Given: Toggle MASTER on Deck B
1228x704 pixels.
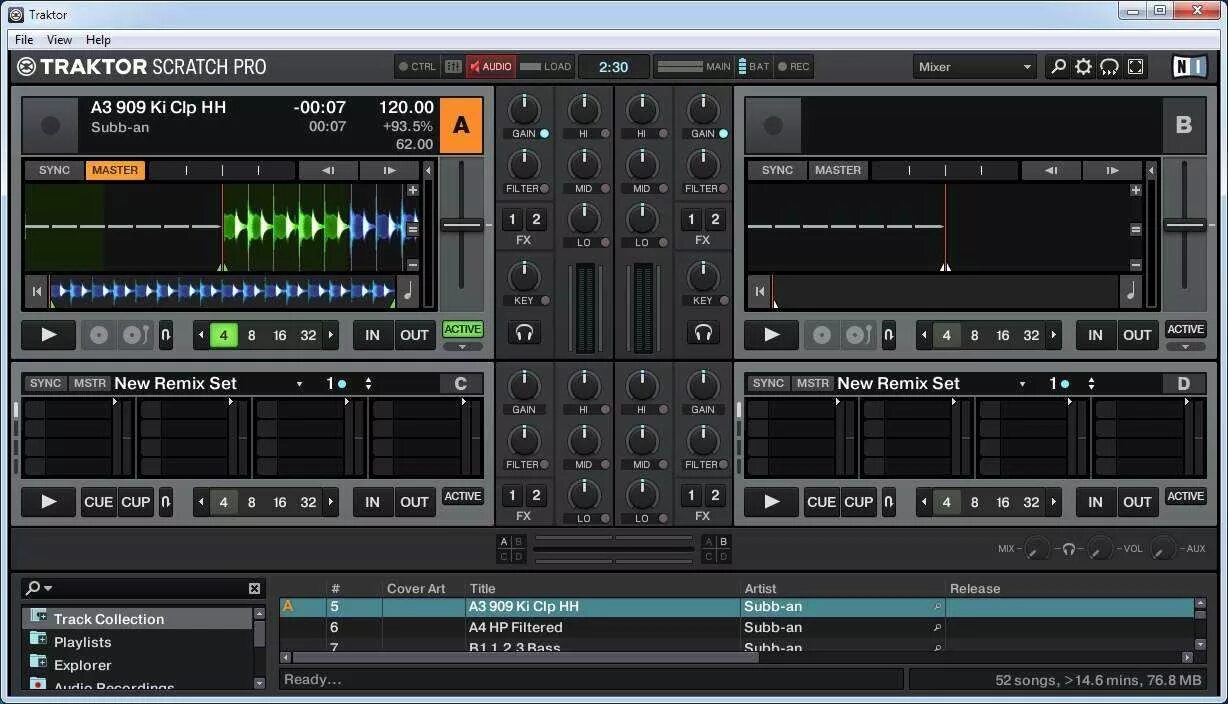Looking at the screenshot, I should coord(838,170).
